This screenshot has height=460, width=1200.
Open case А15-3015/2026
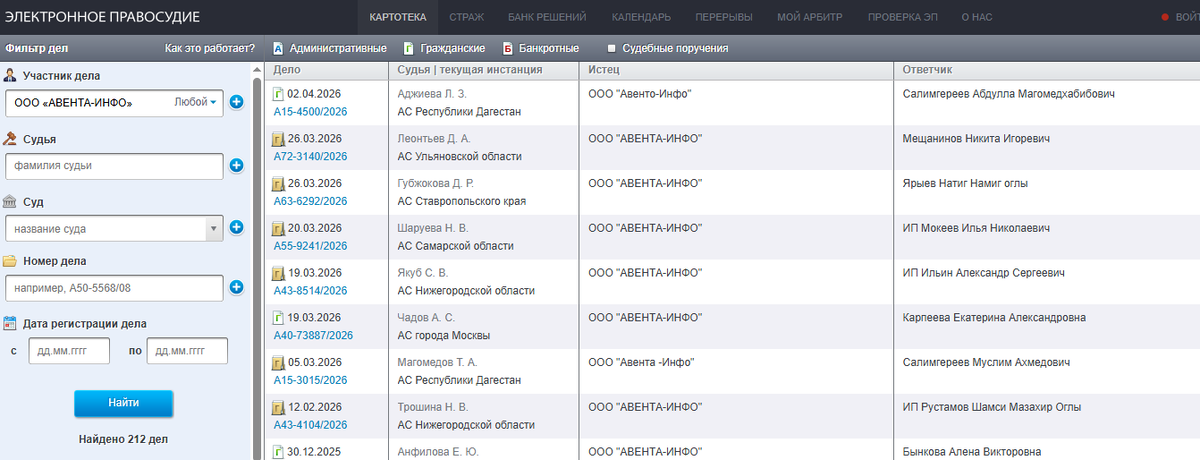311,380
